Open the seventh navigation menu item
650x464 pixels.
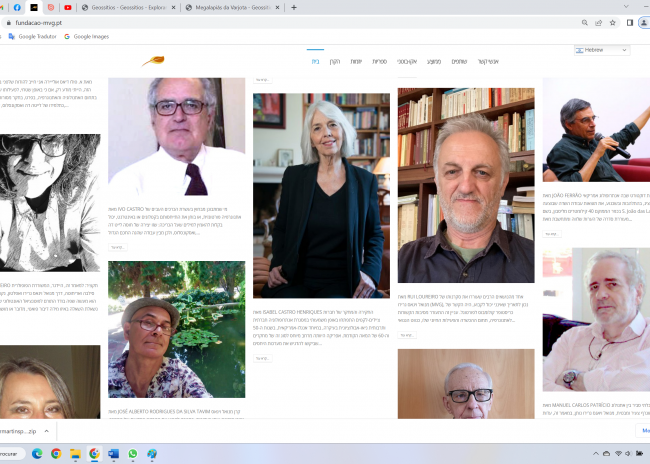coord(459,61)
